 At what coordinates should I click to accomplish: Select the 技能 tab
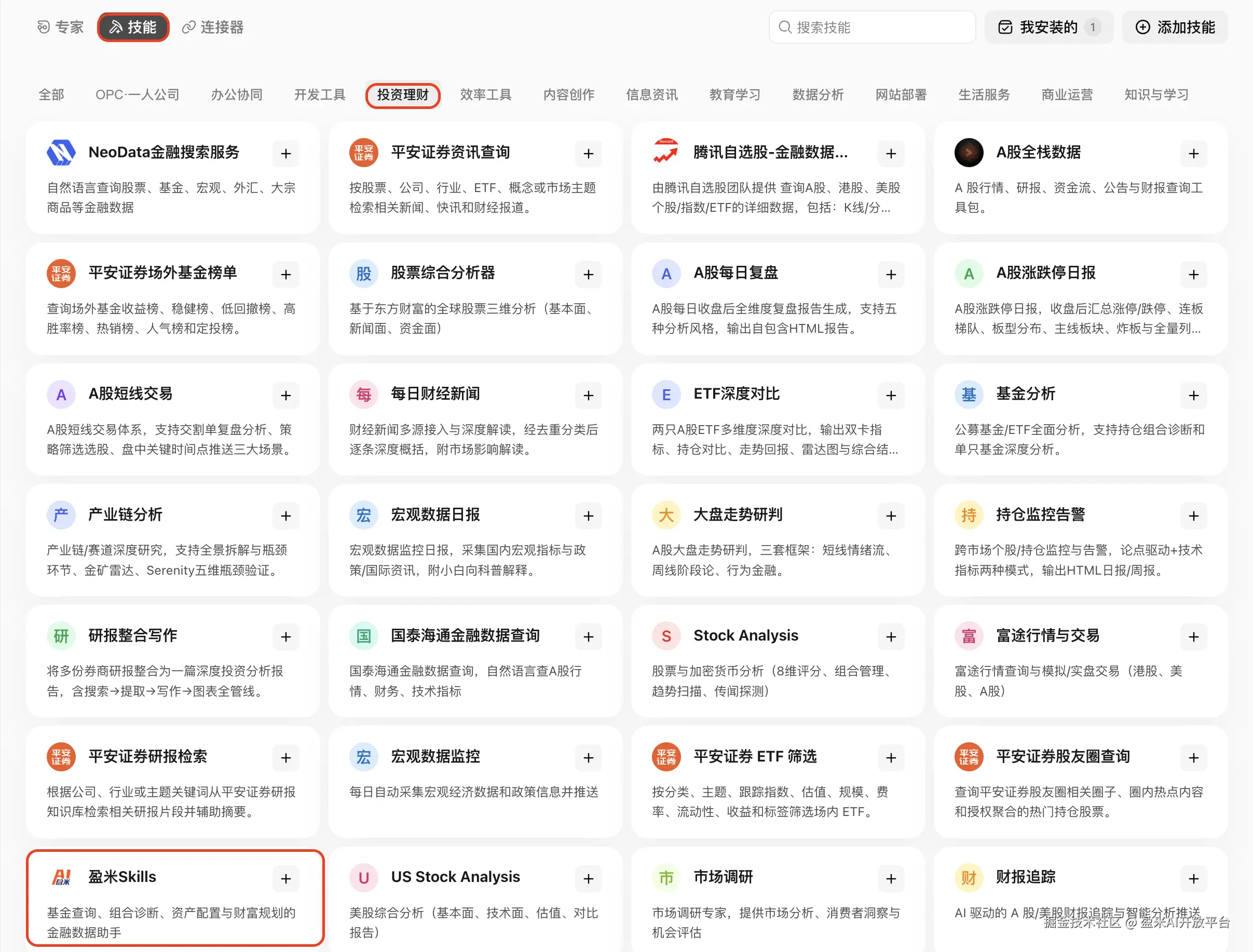click(133, 27)
